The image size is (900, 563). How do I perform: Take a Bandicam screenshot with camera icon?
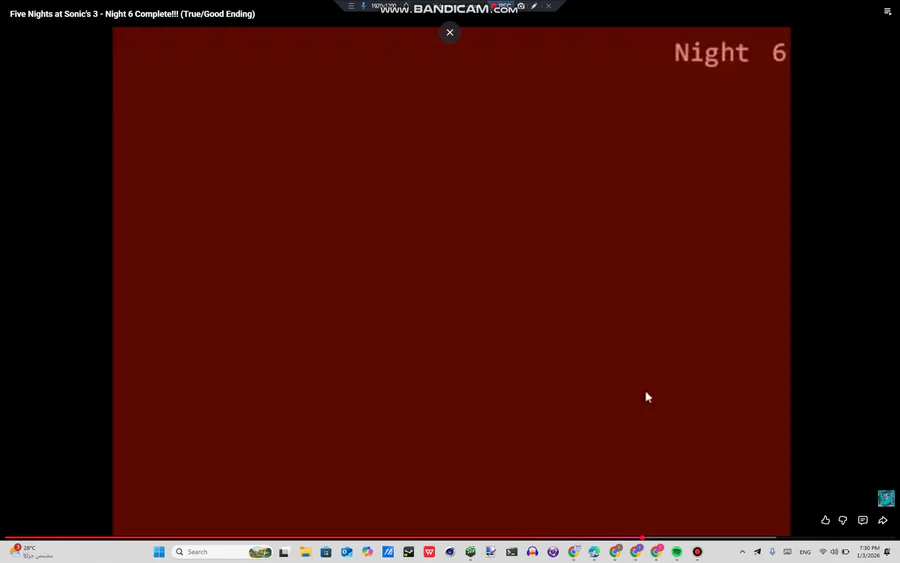click(521, 6)
